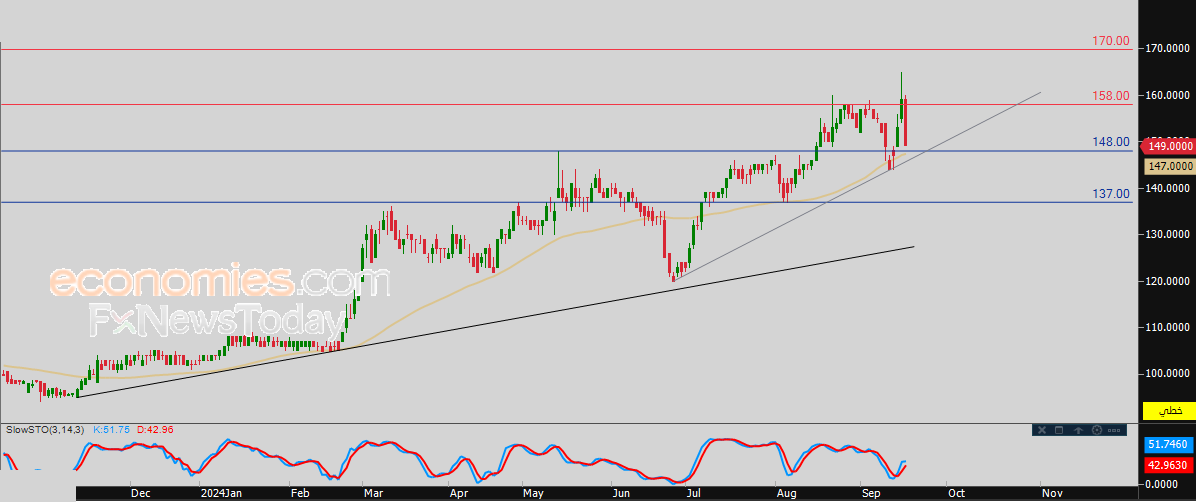
Task: Click the red 149.0000 current price tag
Action: coord(1167,146)
